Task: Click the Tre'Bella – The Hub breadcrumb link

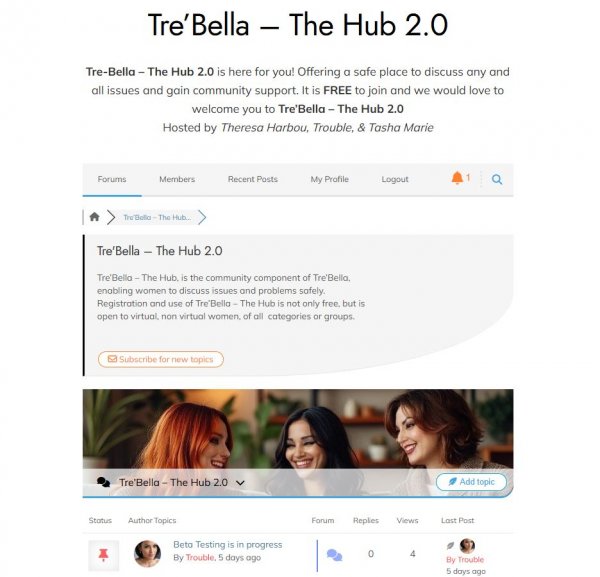Action: (x=157, y=217)
